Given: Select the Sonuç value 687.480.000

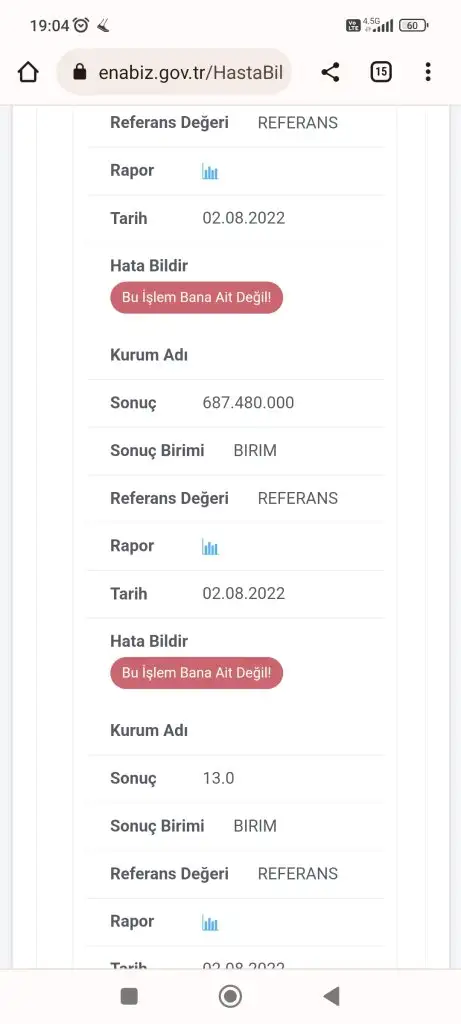Looking at the screenshot, I should (x=248, y=403).
